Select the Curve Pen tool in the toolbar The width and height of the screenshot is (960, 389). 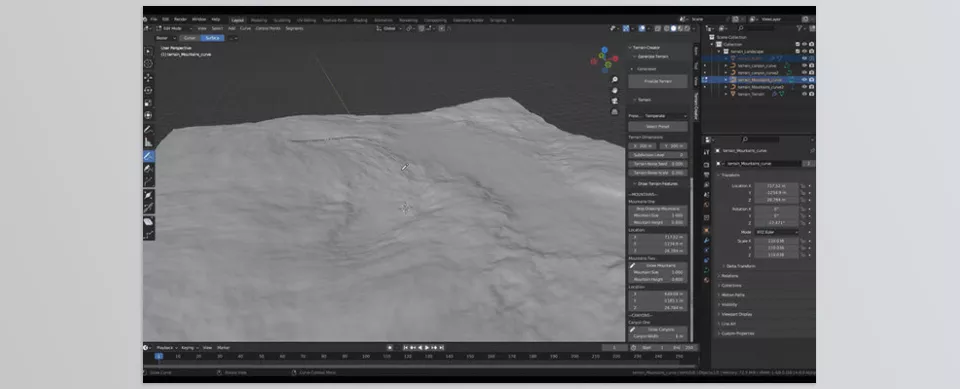pos(148,168)
